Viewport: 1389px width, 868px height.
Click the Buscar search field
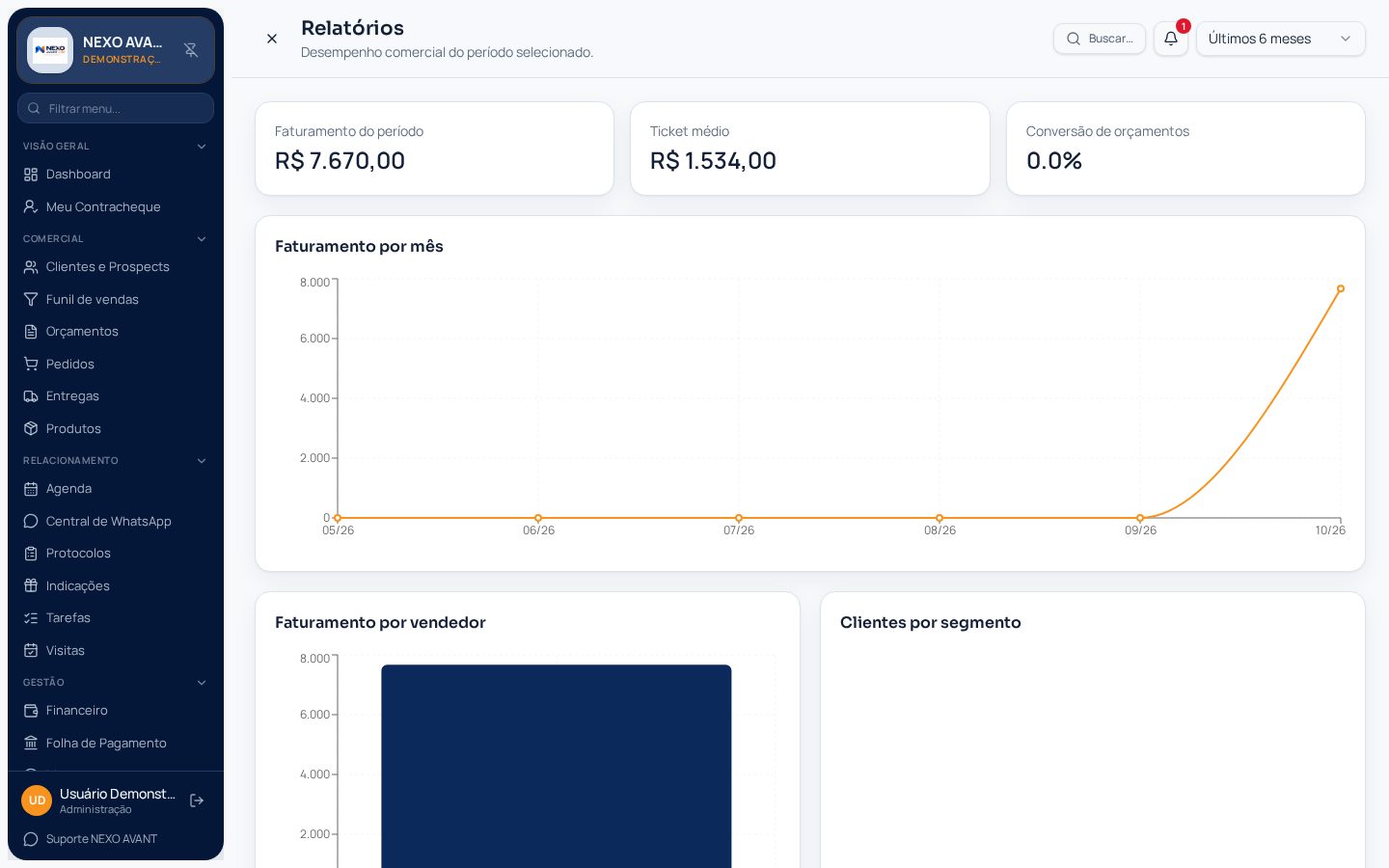[1100, 39]
